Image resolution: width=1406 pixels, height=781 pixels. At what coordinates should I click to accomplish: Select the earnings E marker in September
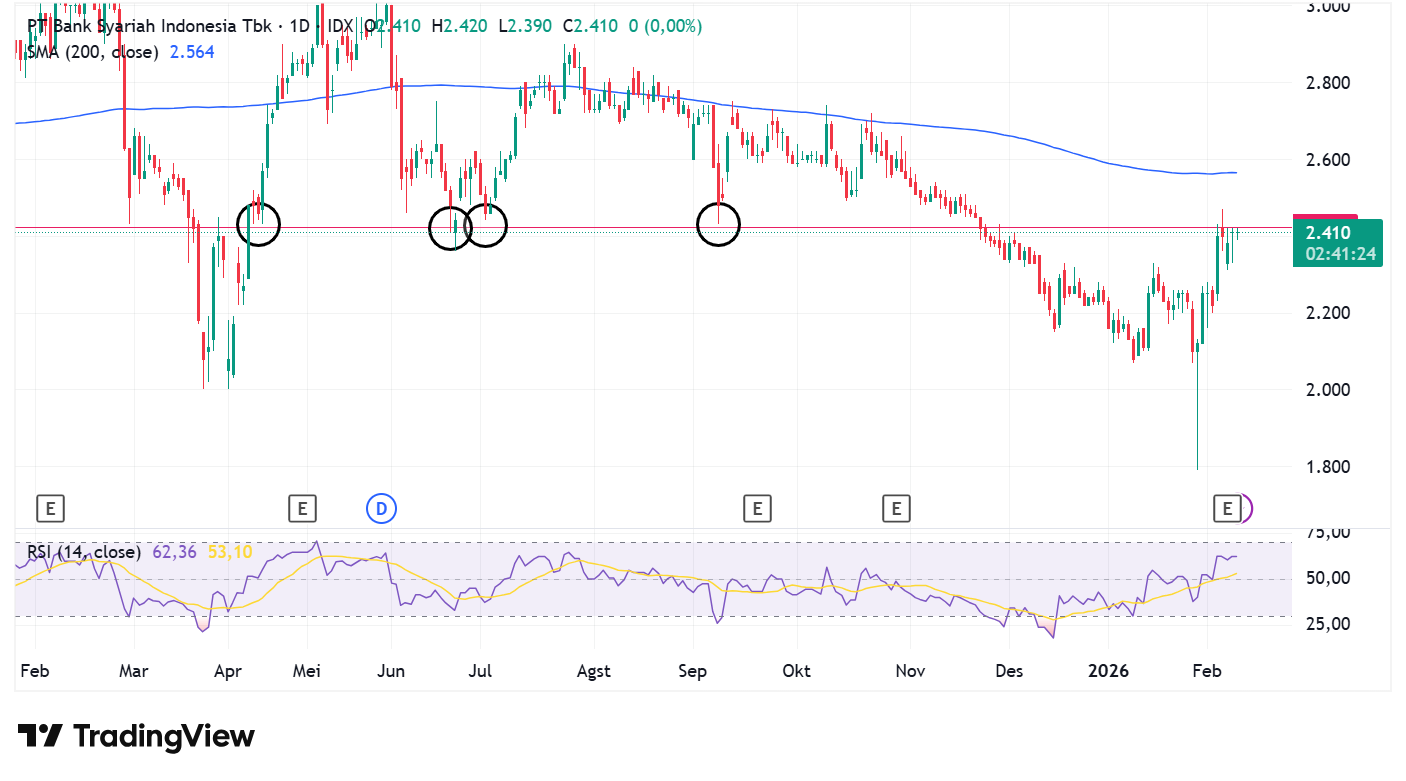tap(757, 509)
